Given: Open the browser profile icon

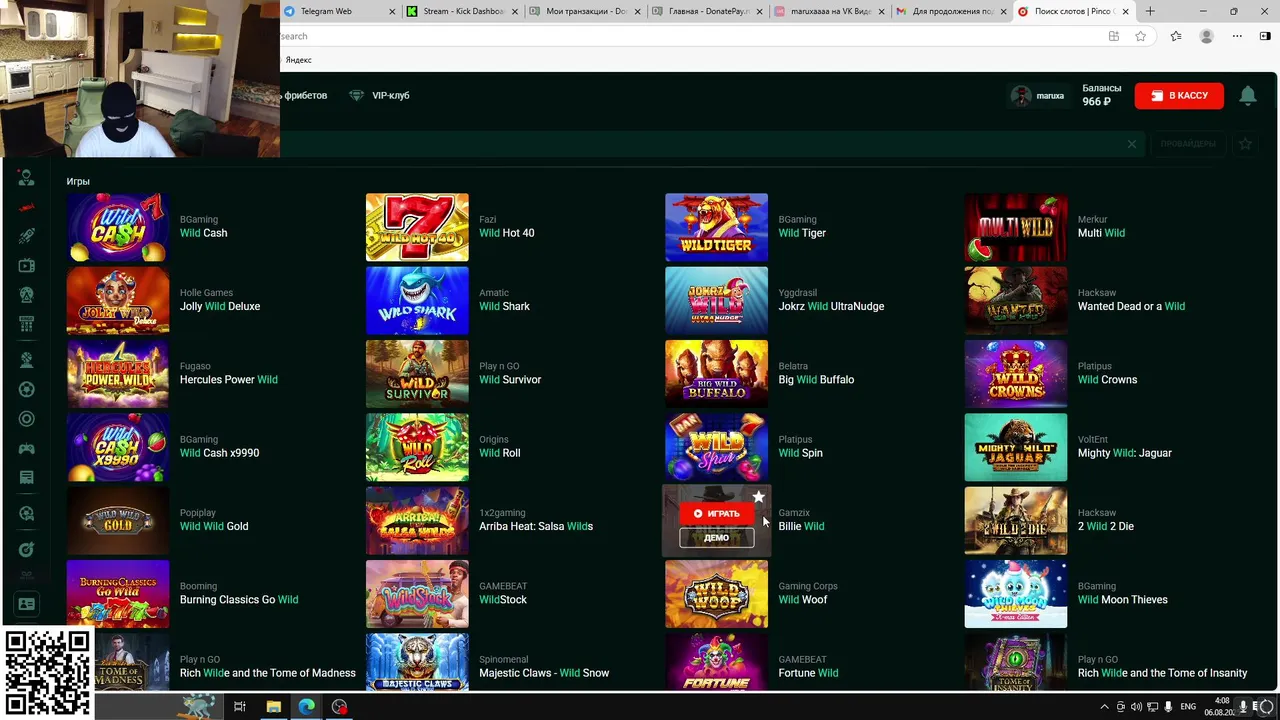Looking at the screenshot, I should pyautogui.click(x=1207, y=36).
